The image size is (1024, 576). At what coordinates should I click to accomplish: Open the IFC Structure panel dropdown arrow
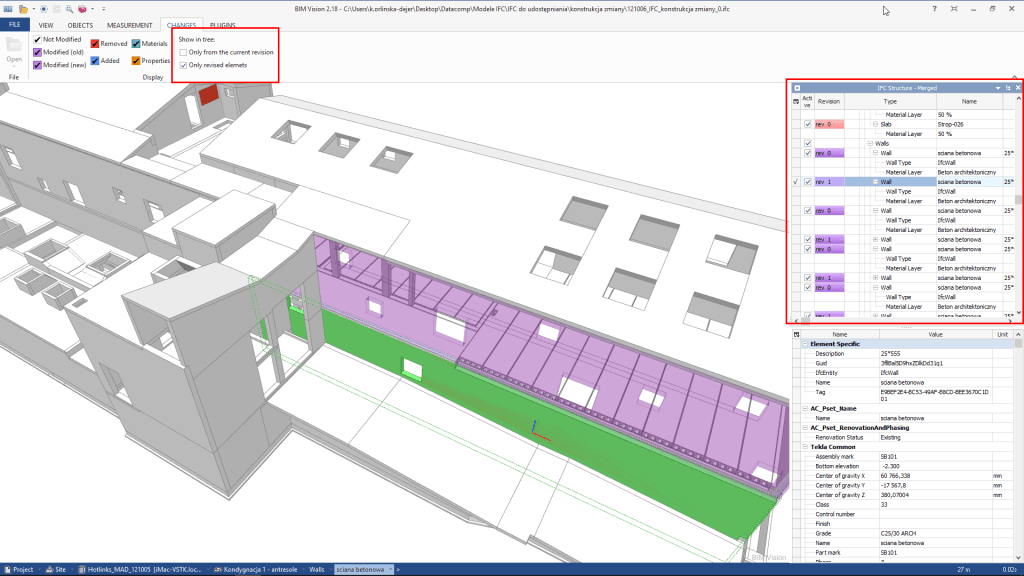(x=997, y=88)
